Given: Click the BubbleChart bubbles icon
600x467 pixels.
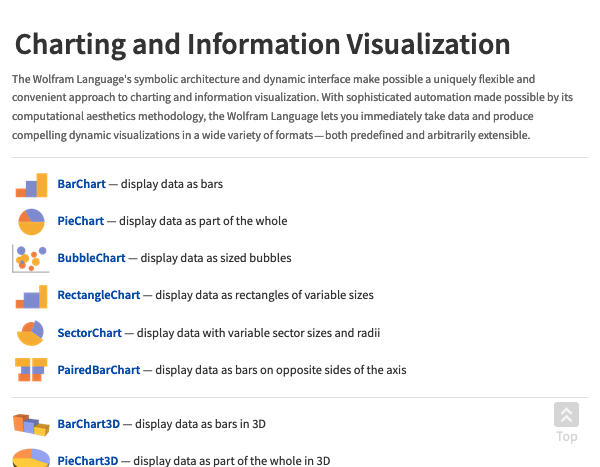Looking at the screenshot, I should 31,259.
